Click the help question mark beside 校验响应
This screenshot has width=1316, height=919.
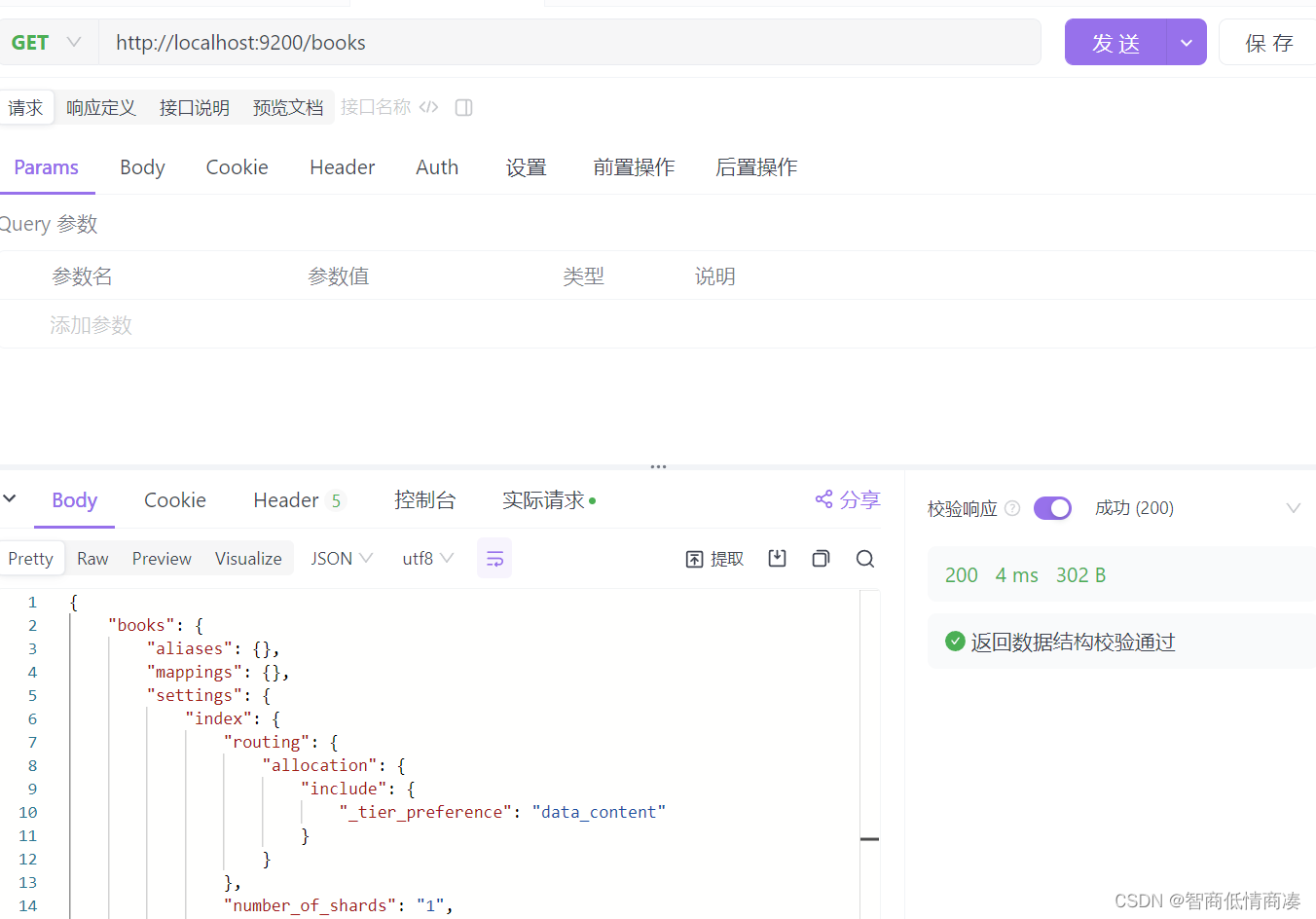(1012, 507)
